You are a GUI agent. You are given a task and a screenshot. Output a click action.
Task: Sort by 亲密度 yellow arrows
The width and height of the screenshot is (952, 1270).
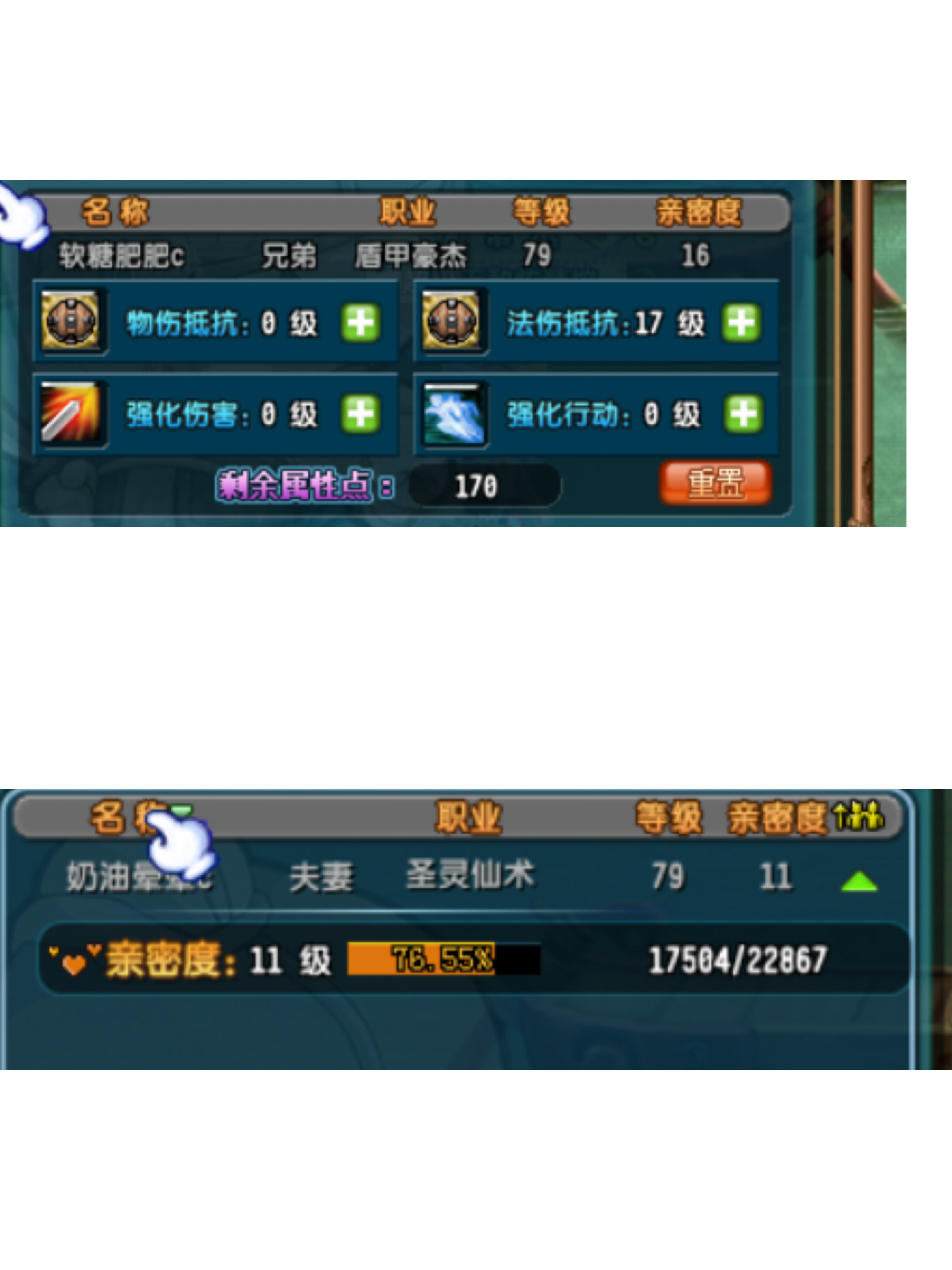coord(859,815)
